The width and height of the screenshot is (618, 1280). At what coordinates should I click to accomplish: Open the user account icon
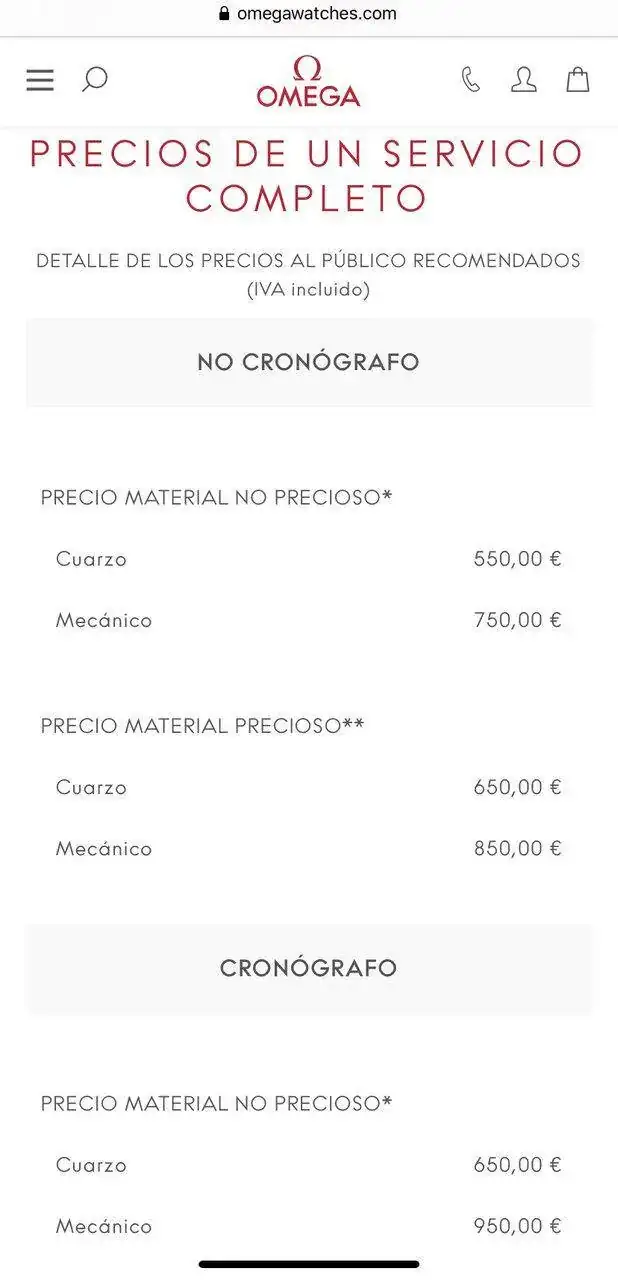coord(523,80)
